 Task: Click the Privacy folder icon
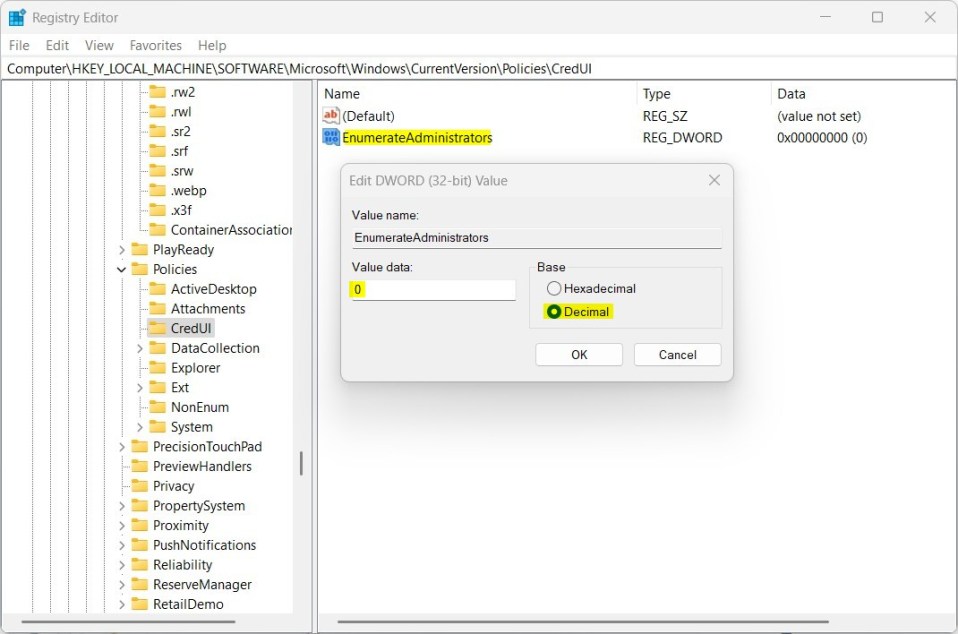pos(140,486)
